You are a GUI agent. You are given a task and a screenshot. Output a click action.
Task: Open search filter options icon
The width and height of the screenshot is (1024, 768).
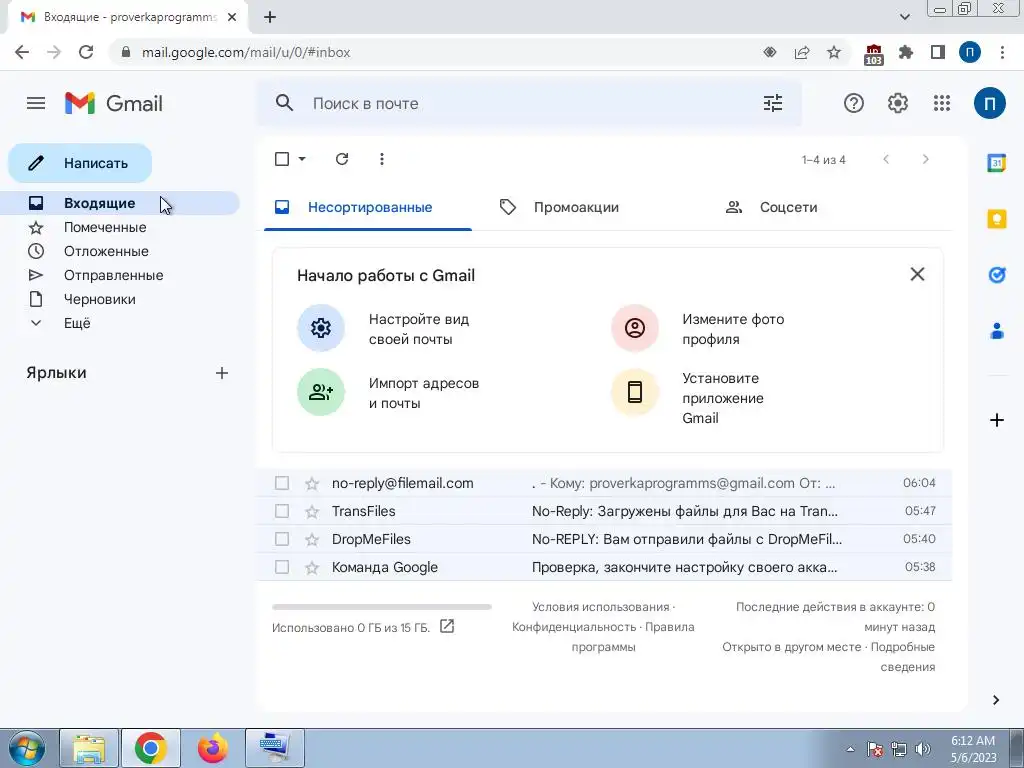tap(773, 103)
